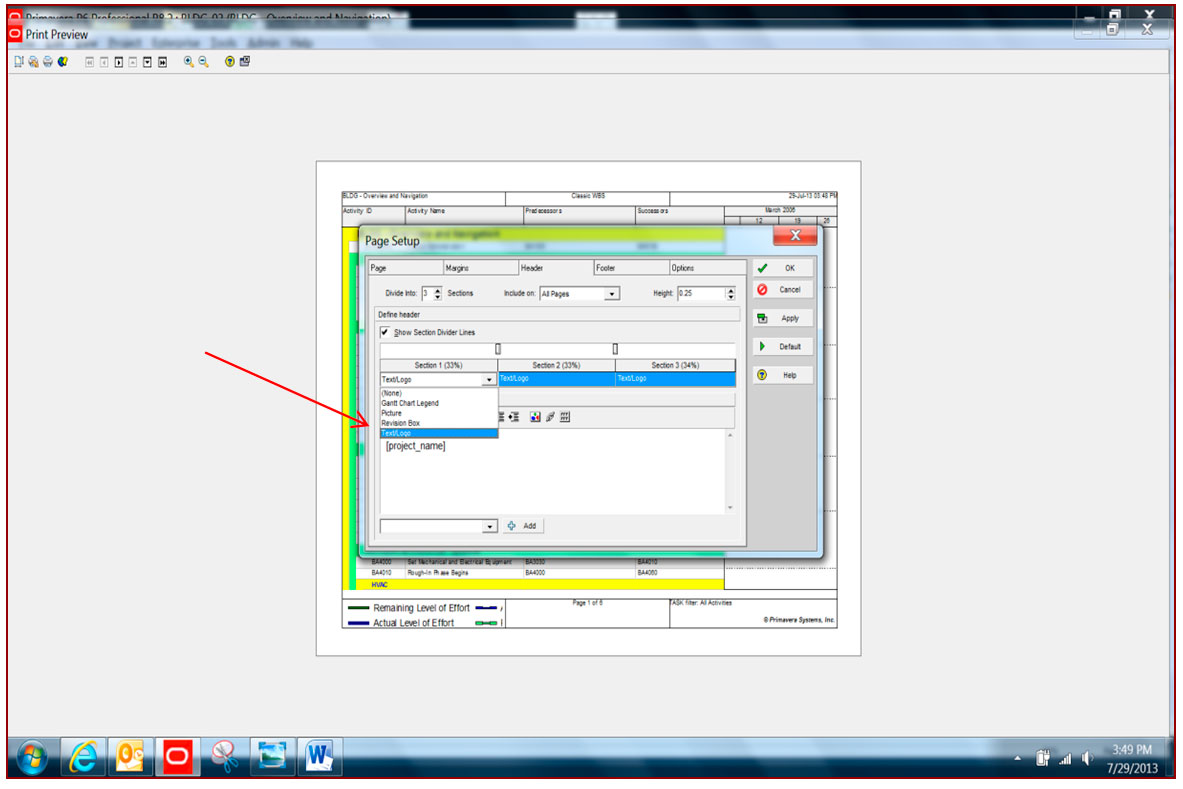
Task: Open Page Setup icon in Print Preview toolbar
Action: click(19, 62)
